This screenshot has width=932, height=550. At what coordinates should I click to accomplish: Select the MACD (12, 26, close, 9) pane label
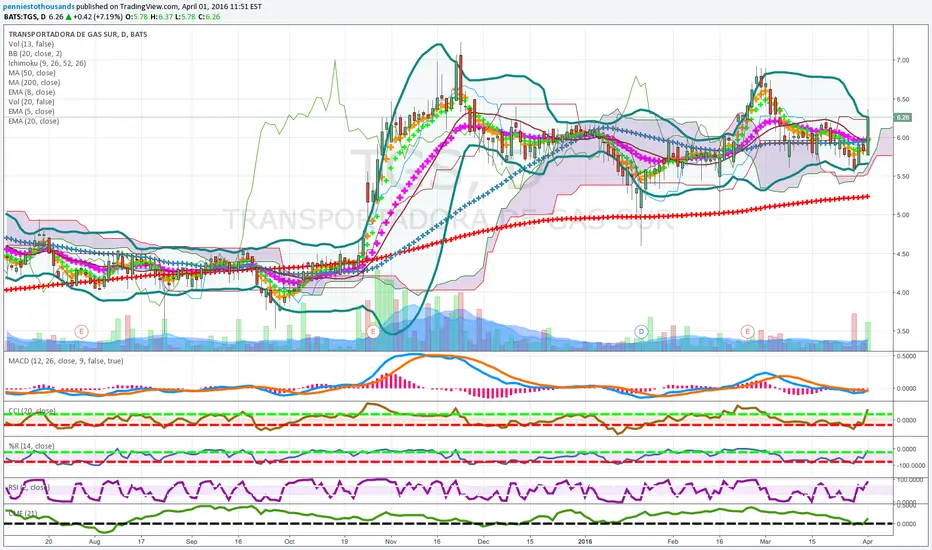coord(66,361)
